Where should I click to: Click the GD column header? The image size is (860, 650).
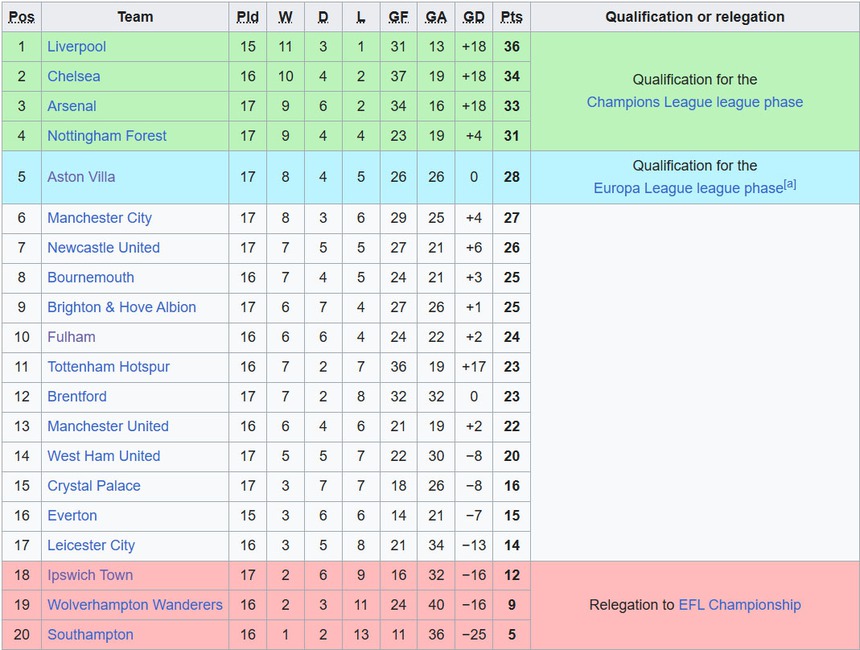474,17
